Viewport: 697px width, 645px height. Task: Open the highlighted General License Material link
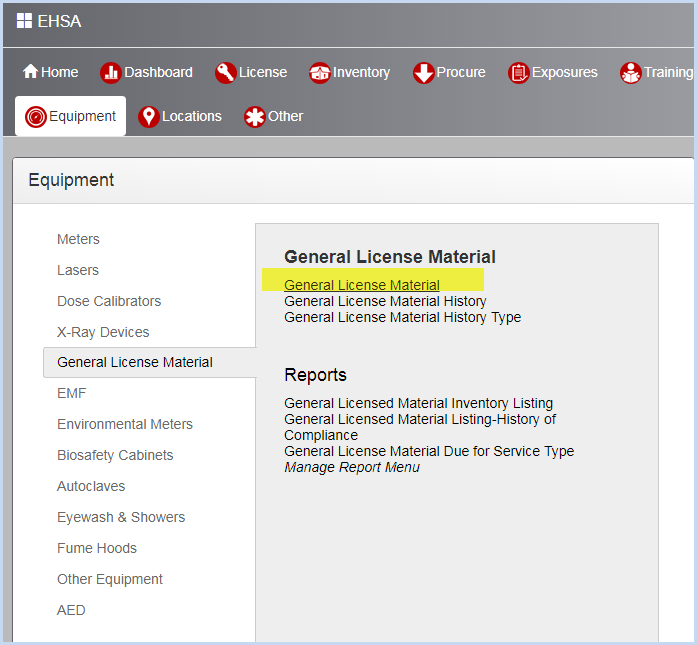point(362,285)
